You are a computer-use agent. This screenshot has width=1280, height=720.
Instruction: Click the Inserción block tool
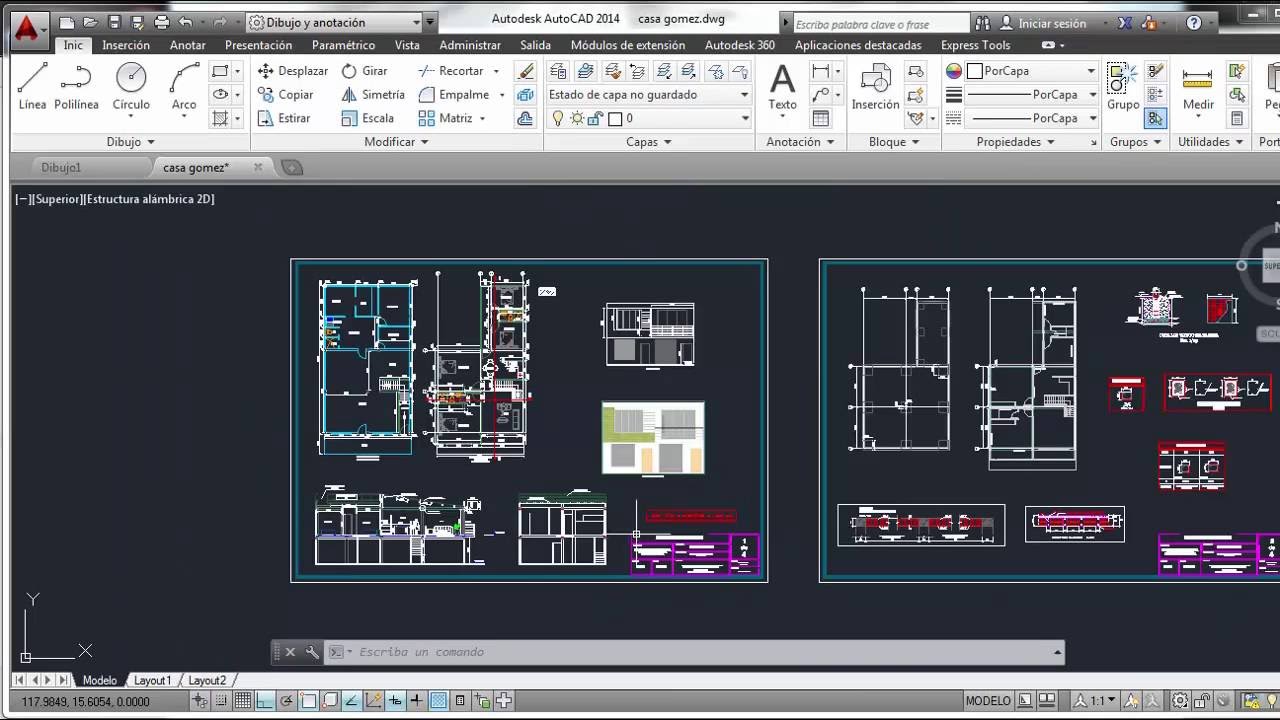pyautogui.click(x=875, y=87)
